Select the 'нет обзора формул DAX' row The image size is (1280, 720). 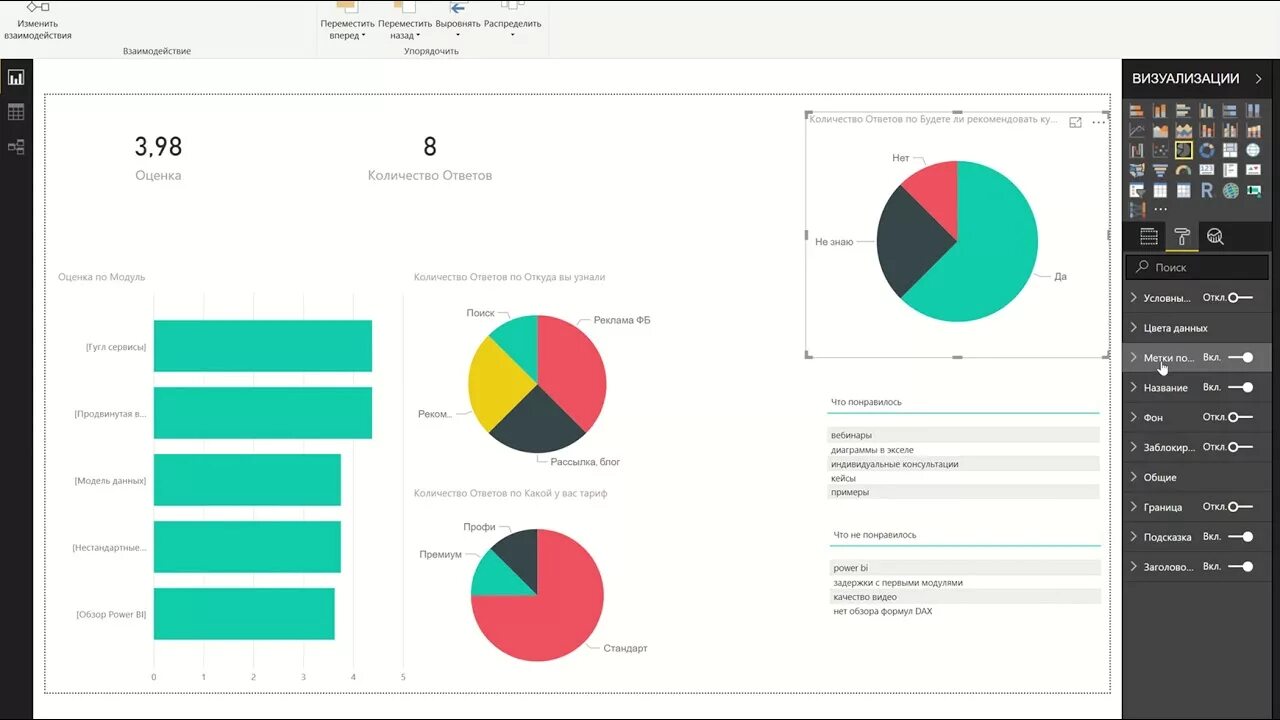tap(965, 611)
